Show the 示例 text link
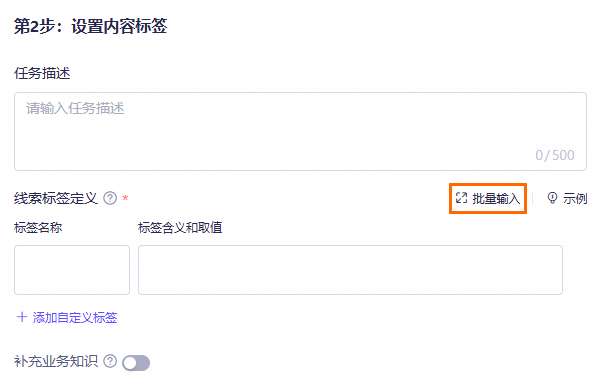Screen dimensions: 604x391 [x=575, y=198]
